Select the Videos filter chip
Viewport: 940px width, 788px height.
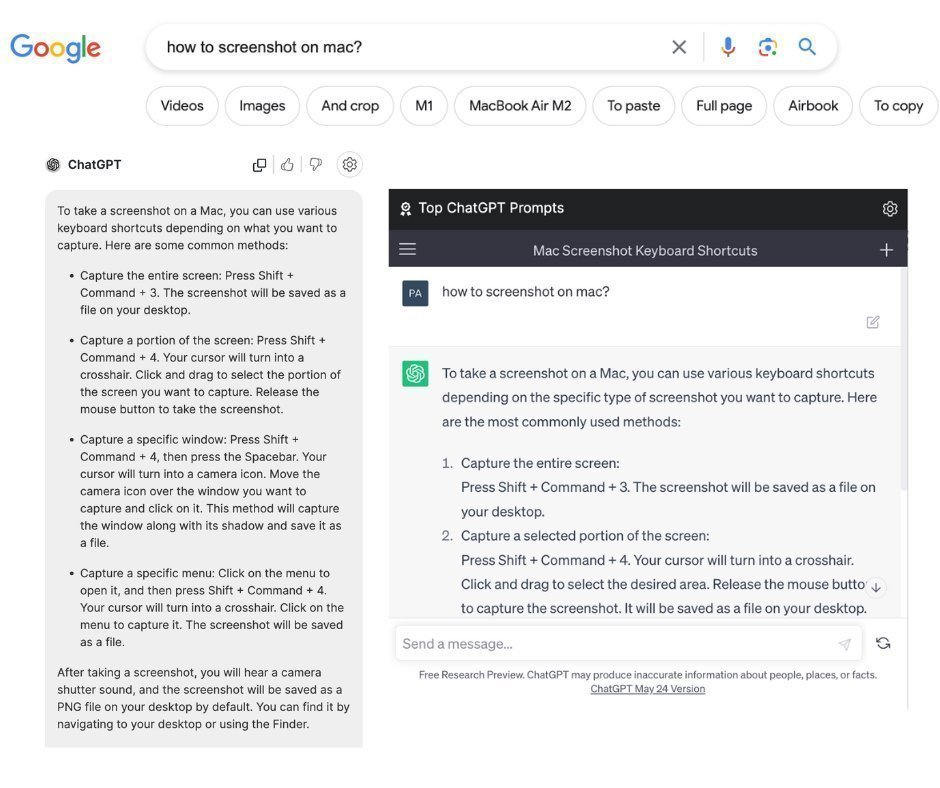(182, 106)
